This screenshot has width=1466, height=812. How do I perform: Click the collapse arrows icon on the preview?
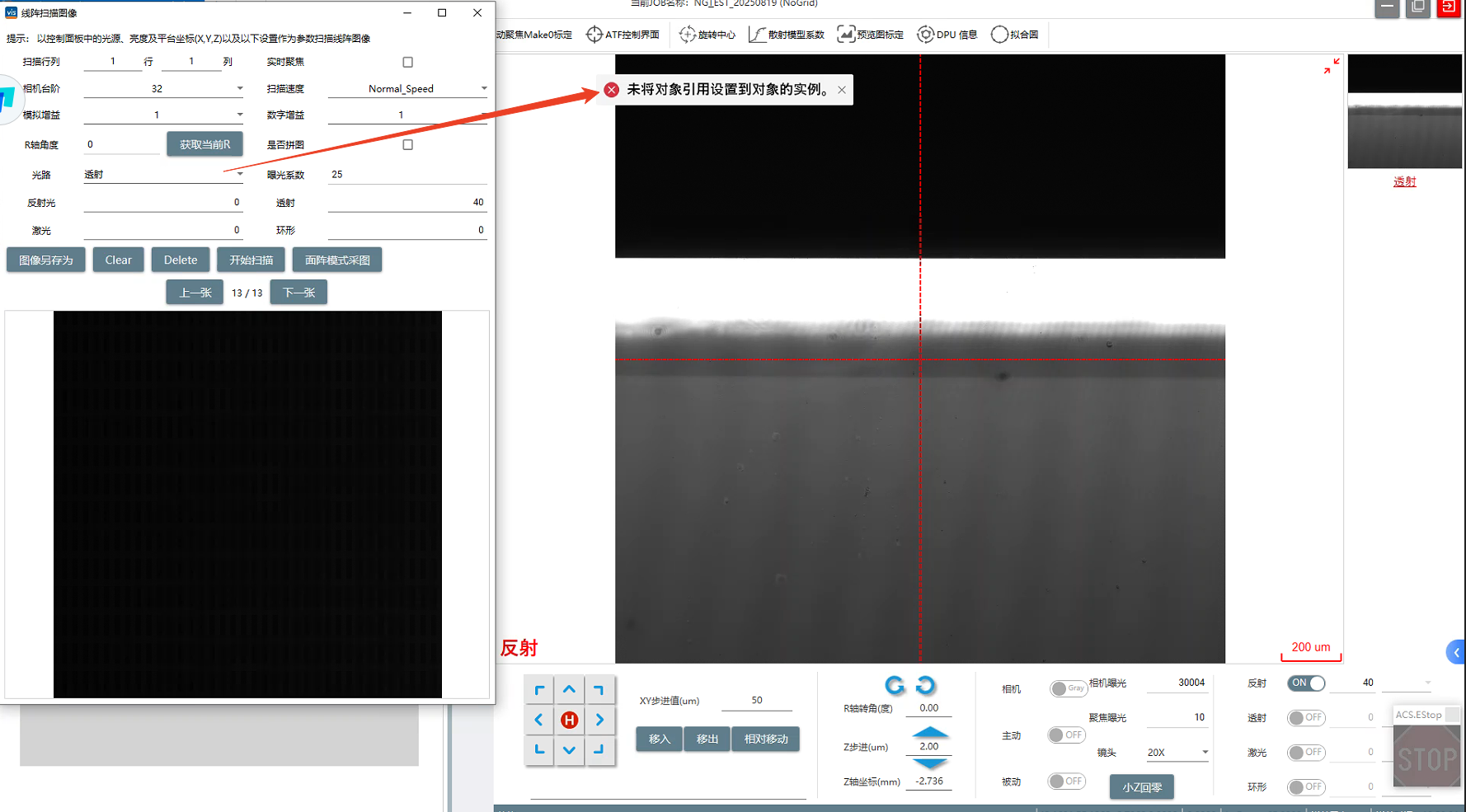tap(1331, 66)
